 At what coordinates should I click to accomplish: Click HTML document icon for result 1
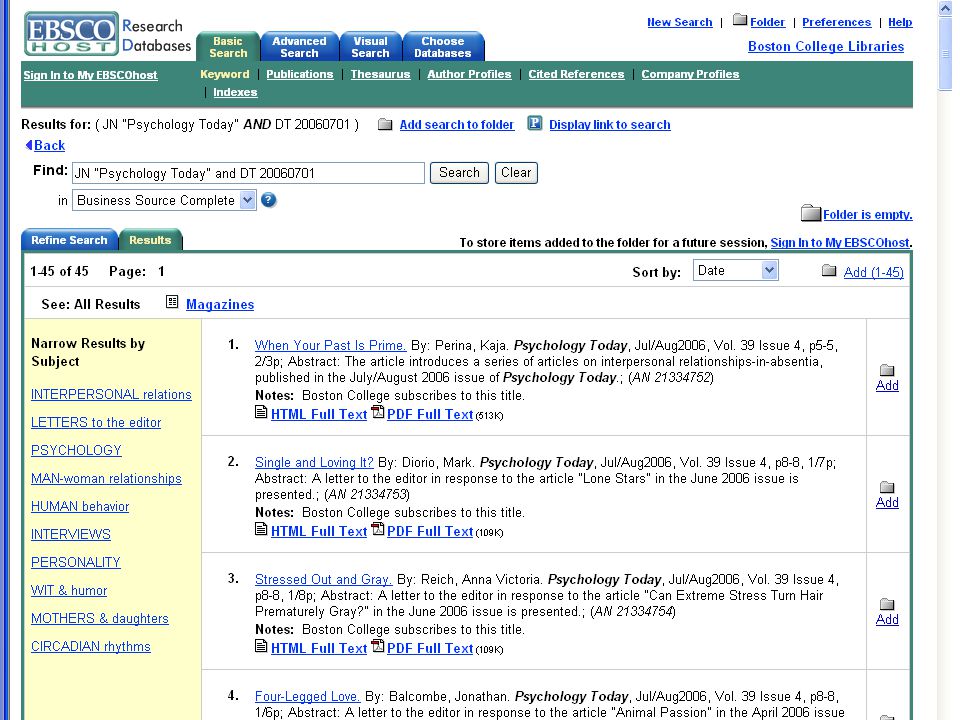point(261,412)
